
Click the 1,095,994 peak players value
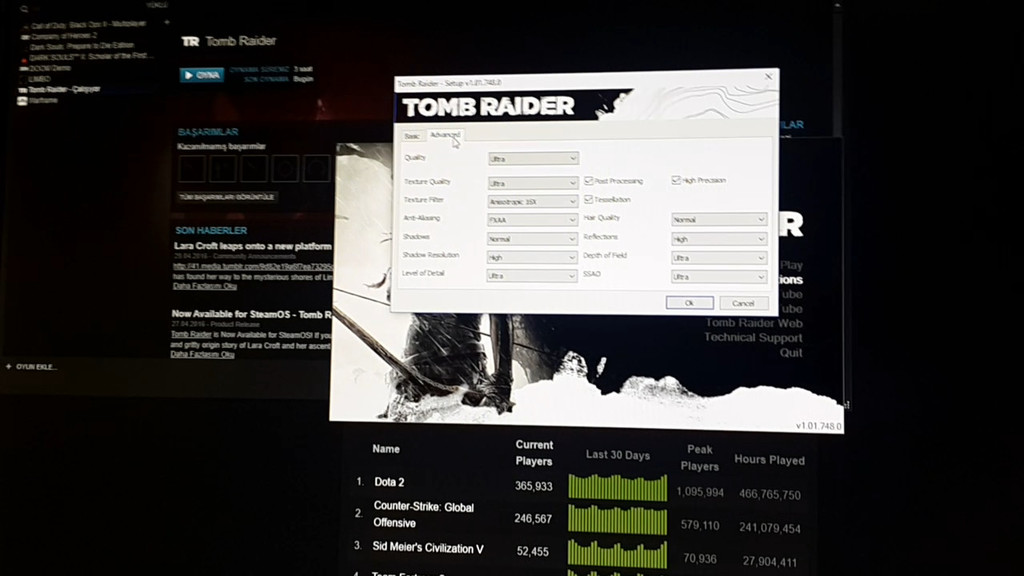pos(700,492)
